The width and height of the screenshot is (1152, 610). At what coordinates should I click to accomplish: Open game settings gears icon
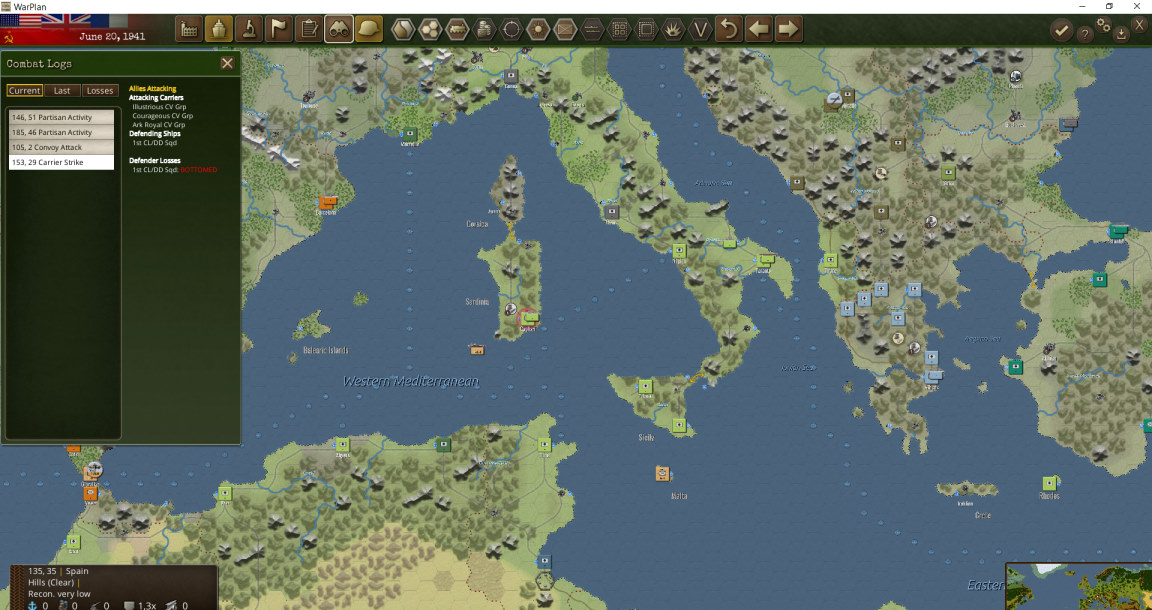pos(1104,25)
